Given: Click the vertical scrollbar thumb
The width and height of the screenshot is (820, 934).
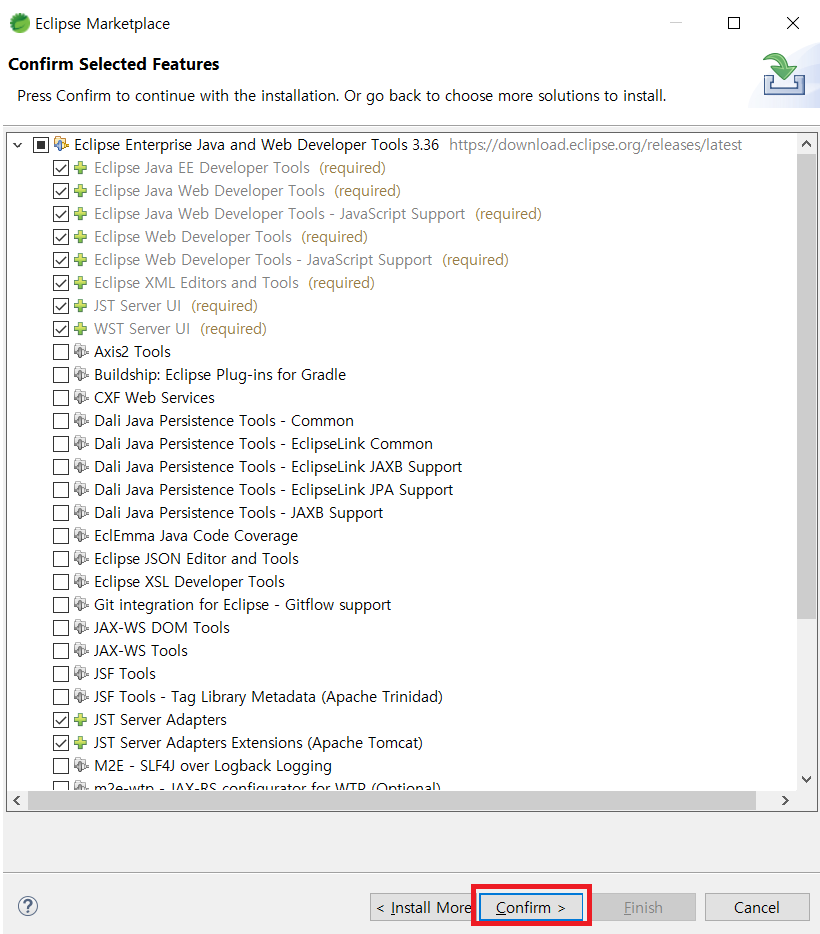Looking at the screenshot, I should [806, 386].
